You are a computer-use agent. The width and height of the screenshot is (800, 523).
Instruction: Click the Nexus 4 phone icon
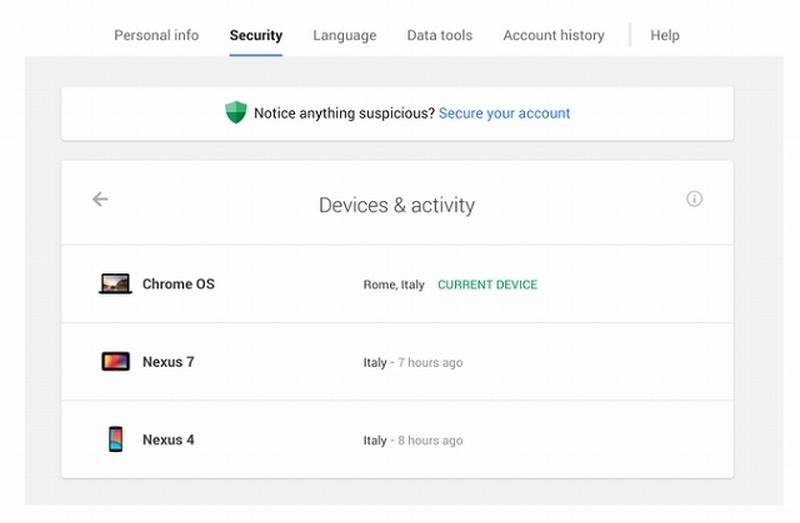pyautogui.click(x=116, y=440)
